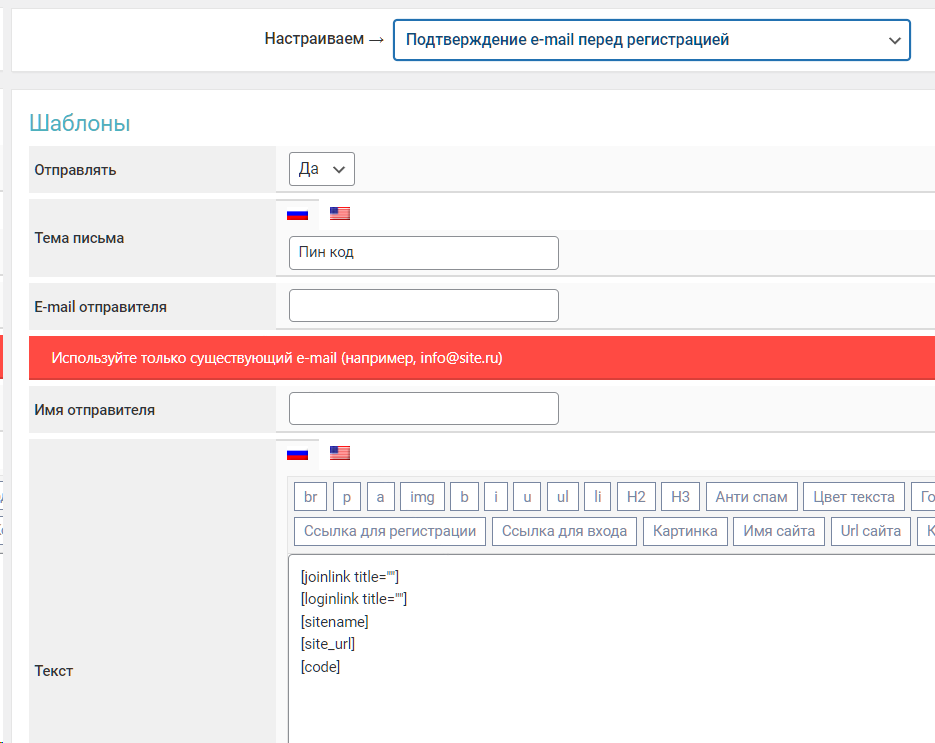The image size is (935, 743).
Task: Click the 'Имя отправителя' input field
Action: [423, 409]
